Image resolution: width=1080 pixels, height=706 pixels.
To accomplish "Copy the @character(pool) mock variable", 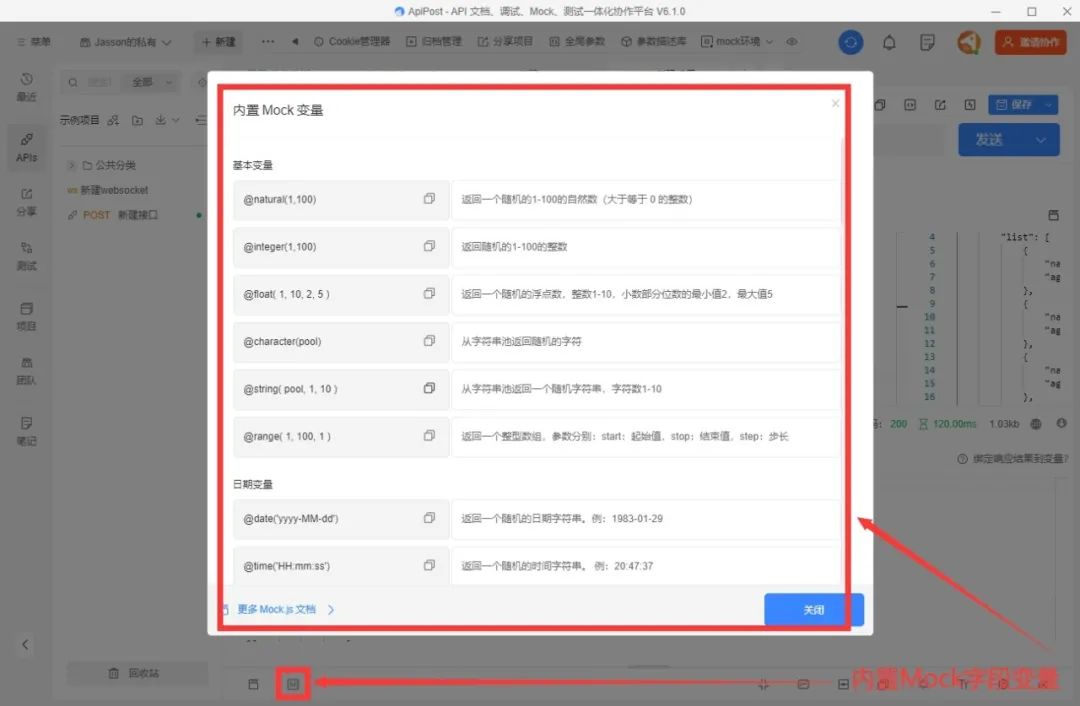I will [x=429, y=341].
